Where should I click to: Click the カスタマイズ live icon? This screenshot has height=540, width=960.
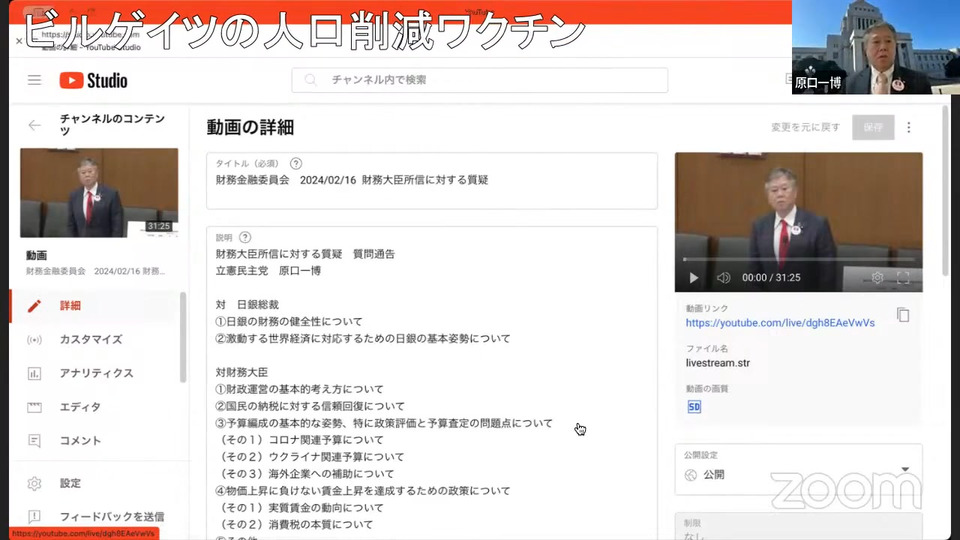click(34, 340)
